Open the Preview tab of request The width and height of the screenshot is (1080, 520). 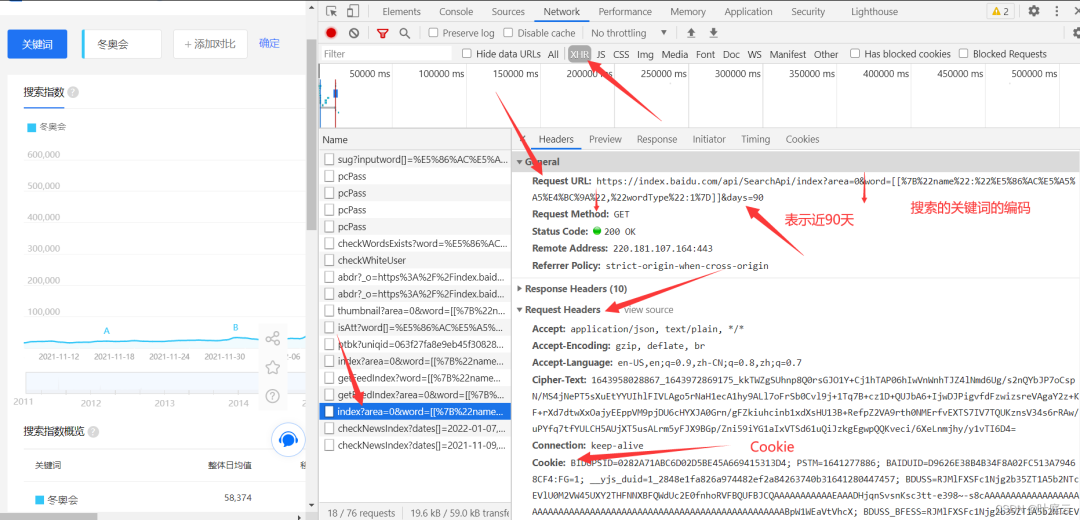click(605, 139)
